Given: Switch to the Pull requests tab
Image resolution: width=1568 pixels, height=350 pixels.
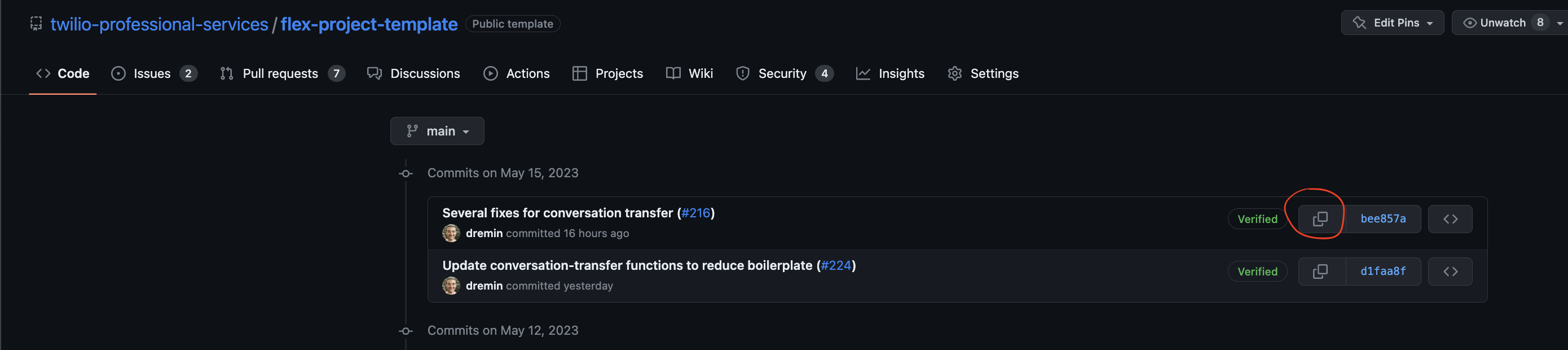Looking at the screenshot, I should click(283, 73).
